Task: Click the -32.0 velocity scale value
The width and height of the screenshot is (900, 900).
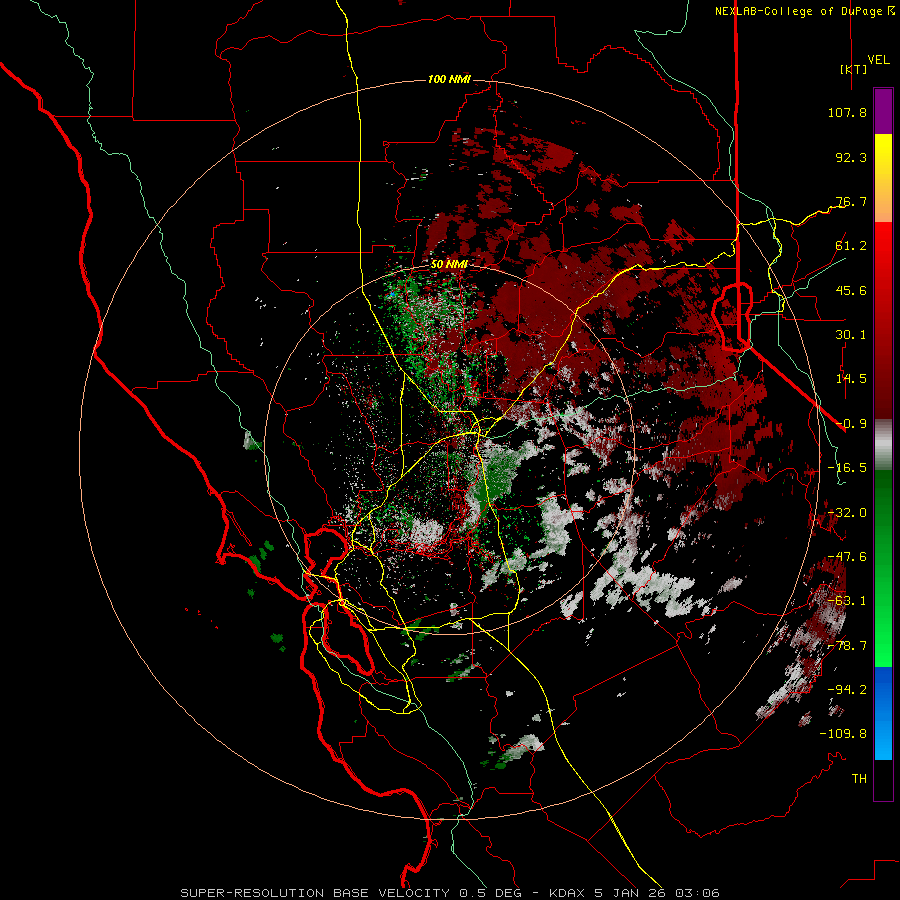Action: [x=847, y=513]
